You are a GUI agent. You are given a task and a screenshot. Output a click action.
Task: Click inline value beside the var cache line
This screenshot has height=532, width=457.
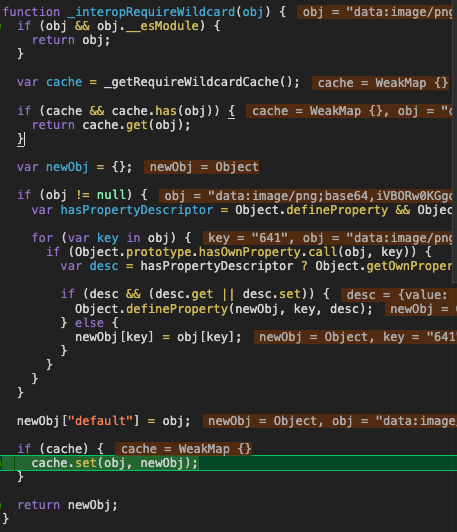(x=380, y=83)
